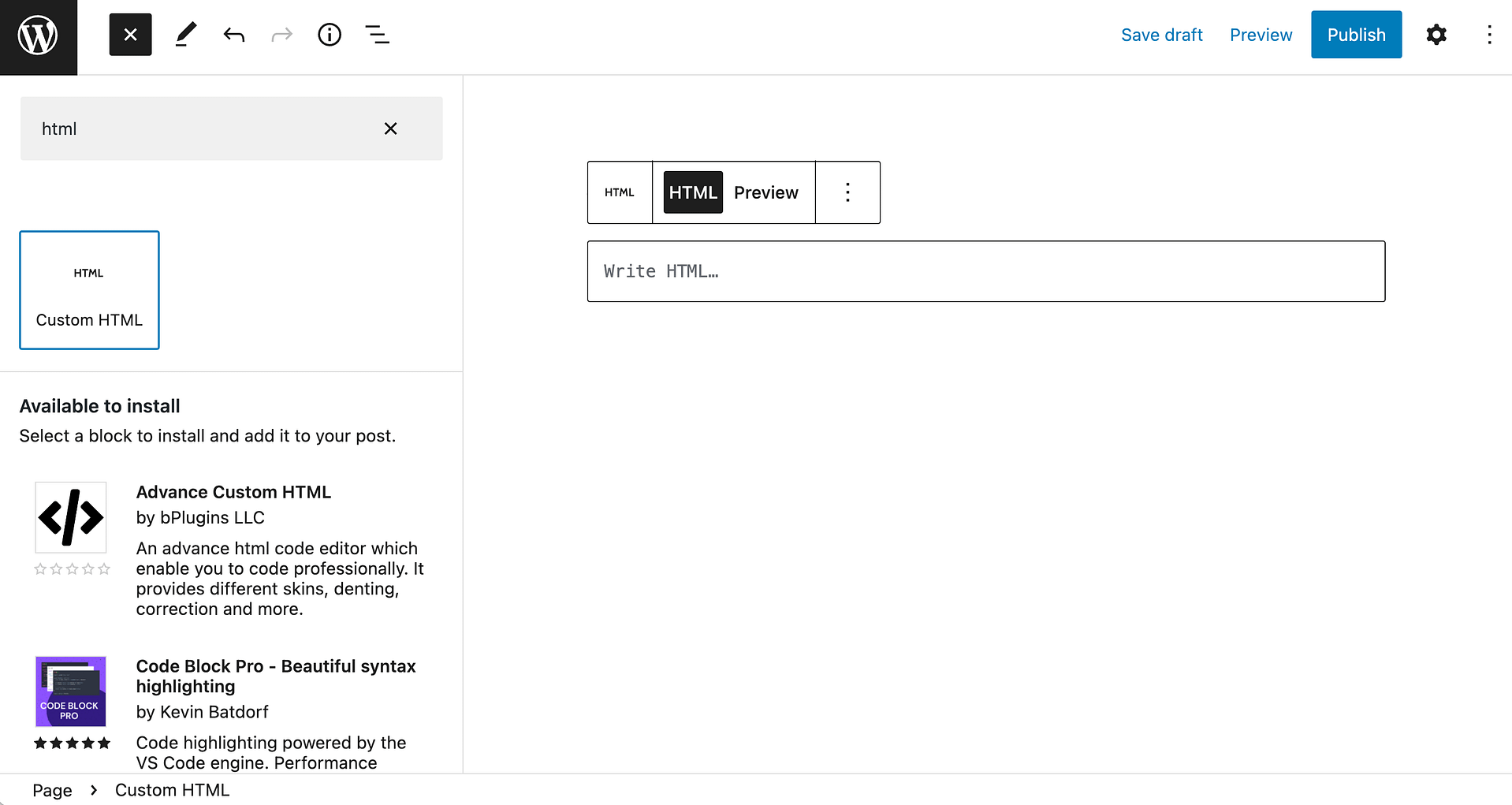
Task: Open the Document Overview list view
Action: (377, 34)
